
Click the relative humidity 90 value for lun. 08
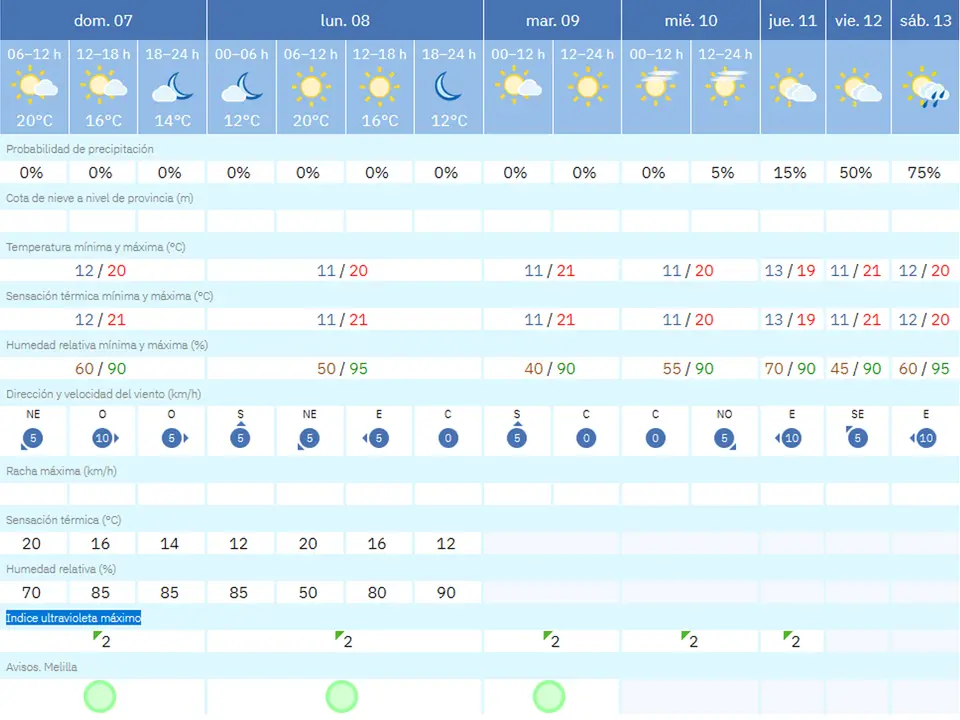446,593
